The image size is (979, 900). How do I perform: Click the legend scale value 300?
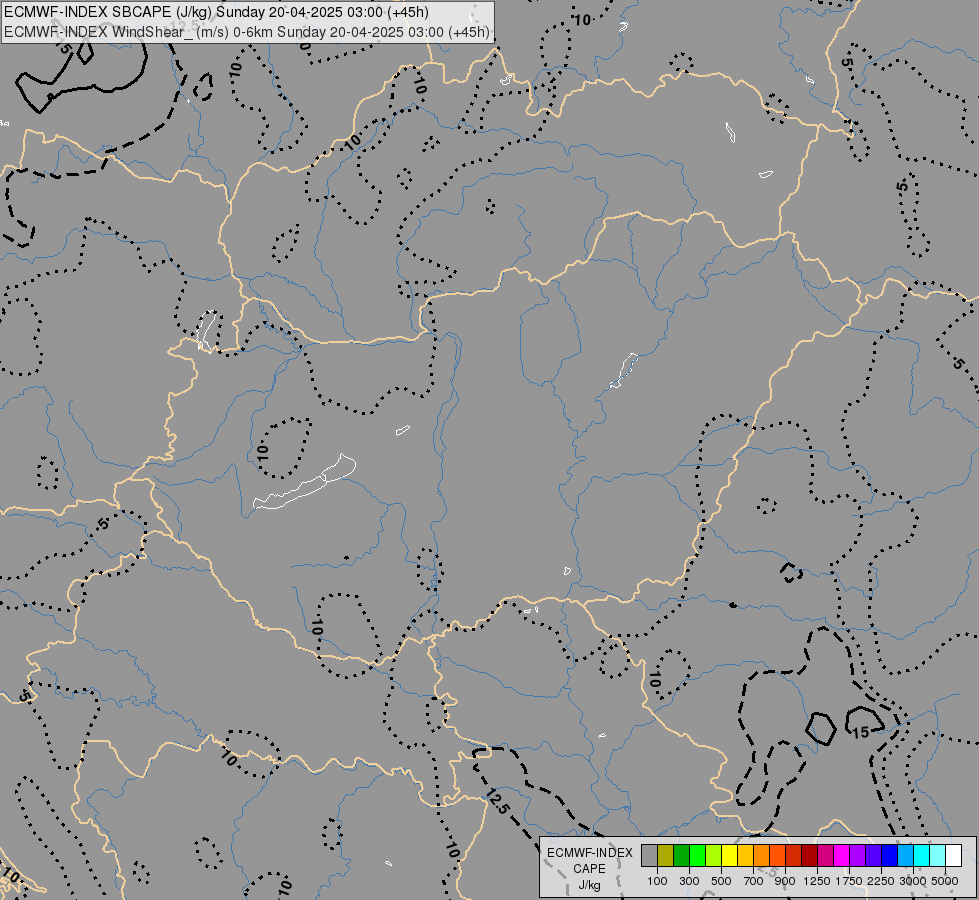[x=689, y=881]
